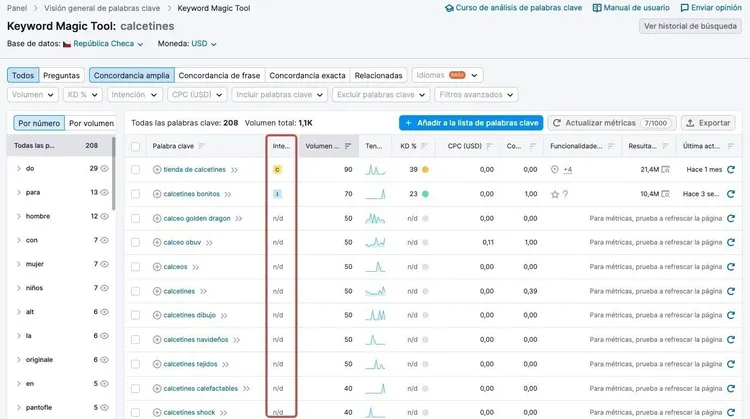Screen dimensions: 750x419
Task: Refresh metrics for tienda de calcetines row
Action: [730, 169]
